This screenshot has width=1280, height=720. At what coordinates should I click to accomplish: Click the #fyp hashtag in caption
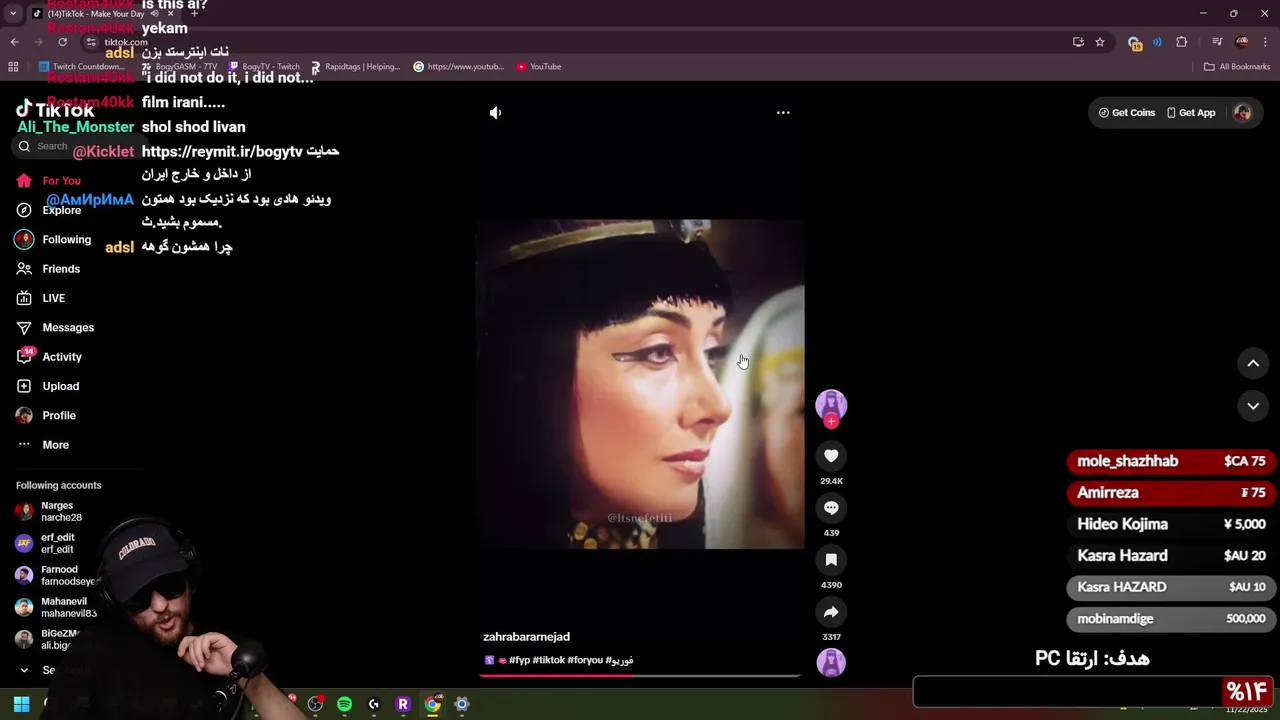point(519,660)
